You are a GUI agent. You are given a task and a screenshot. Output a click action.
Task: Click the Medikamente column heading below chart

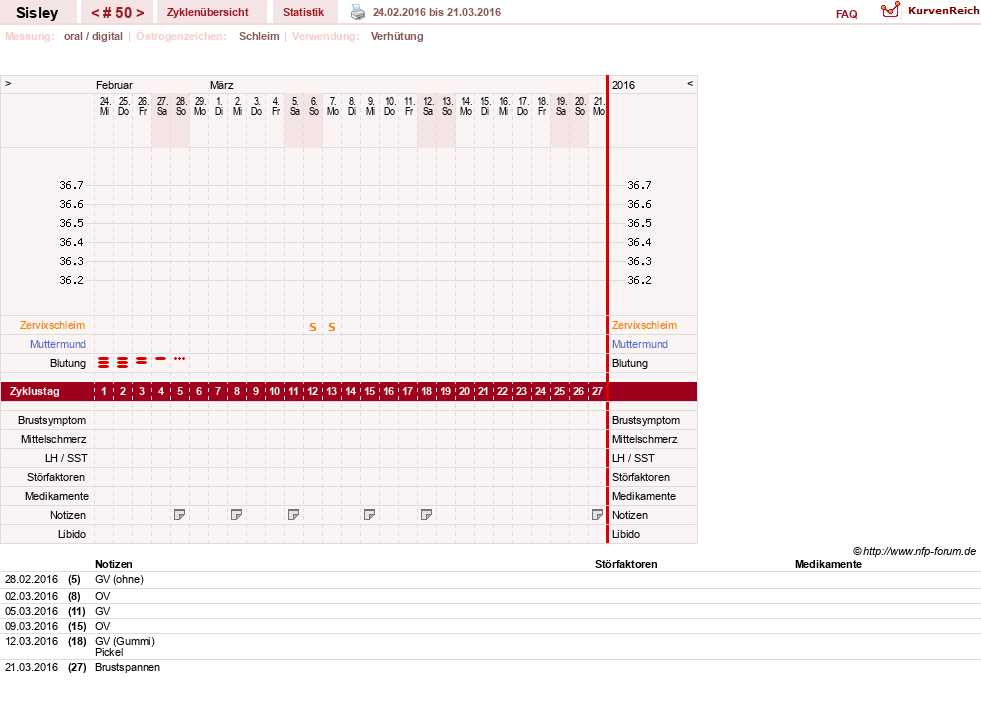tap(828, 564)
